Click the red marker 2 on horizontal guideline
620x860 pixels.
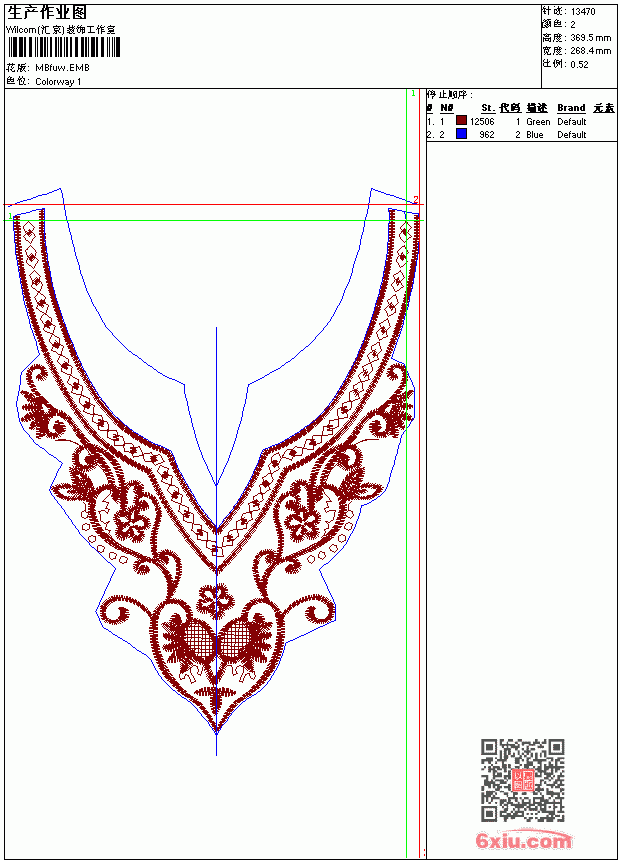(415, 200)
